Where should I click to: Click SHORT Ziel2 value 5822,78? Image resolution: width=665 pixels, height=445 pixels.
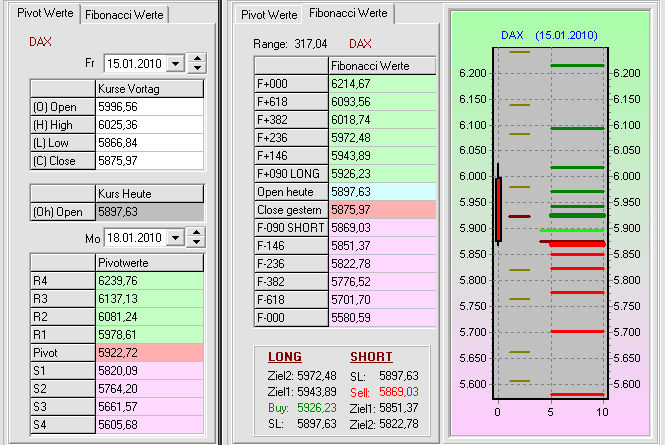click(399, 424)
